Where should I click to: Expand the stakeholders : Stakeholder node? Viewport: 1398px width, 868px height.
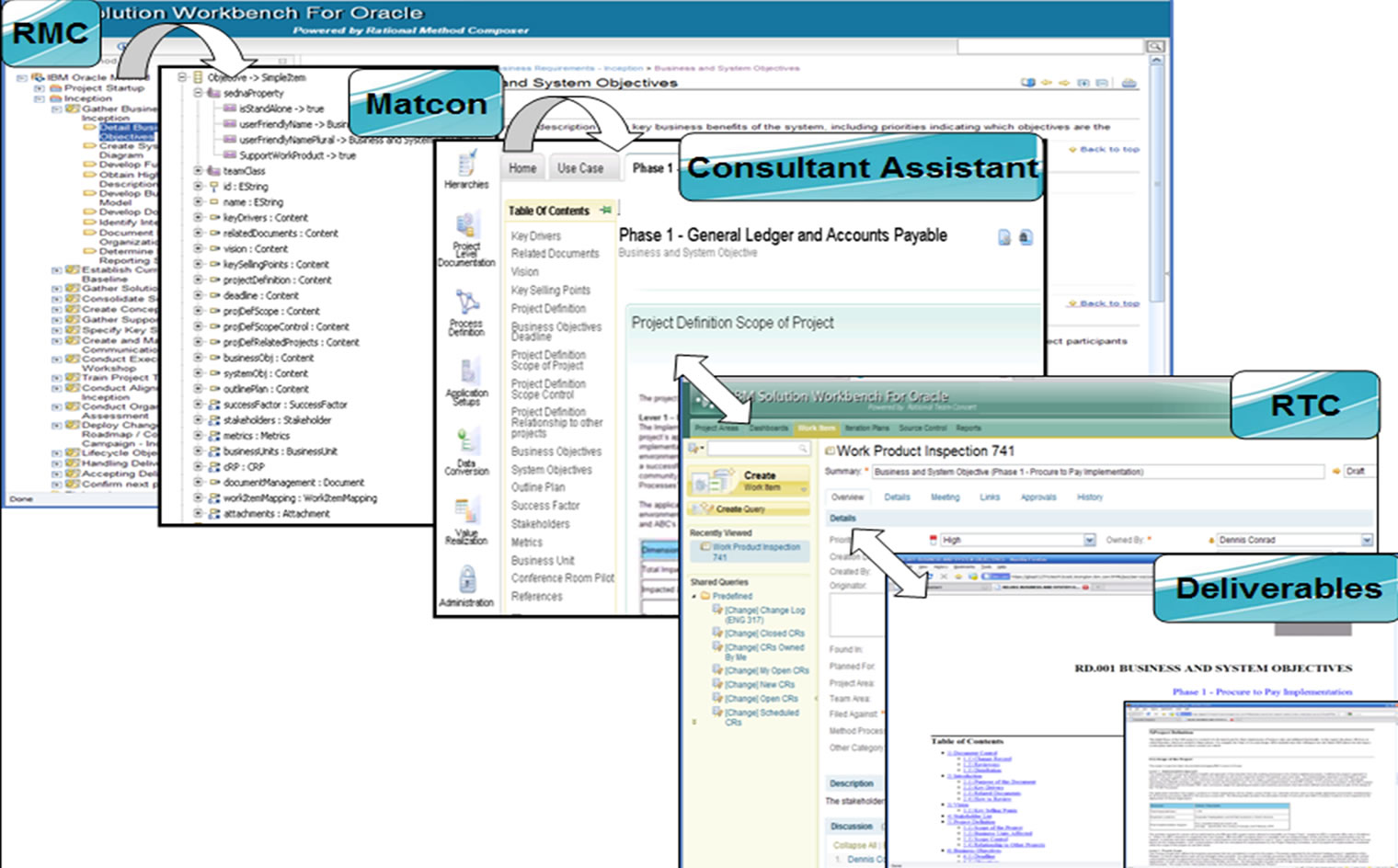[198, 420]
